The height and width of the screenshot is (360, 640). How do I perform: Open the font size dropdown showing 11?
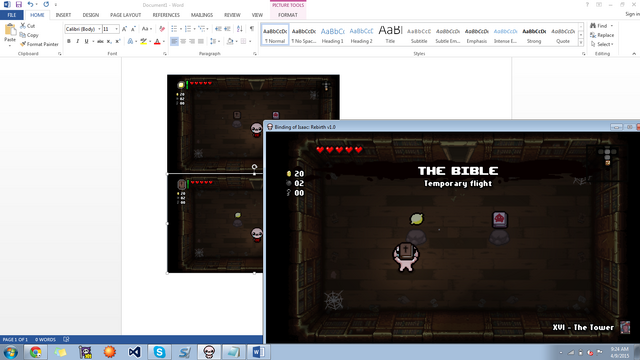coord(117,29)
